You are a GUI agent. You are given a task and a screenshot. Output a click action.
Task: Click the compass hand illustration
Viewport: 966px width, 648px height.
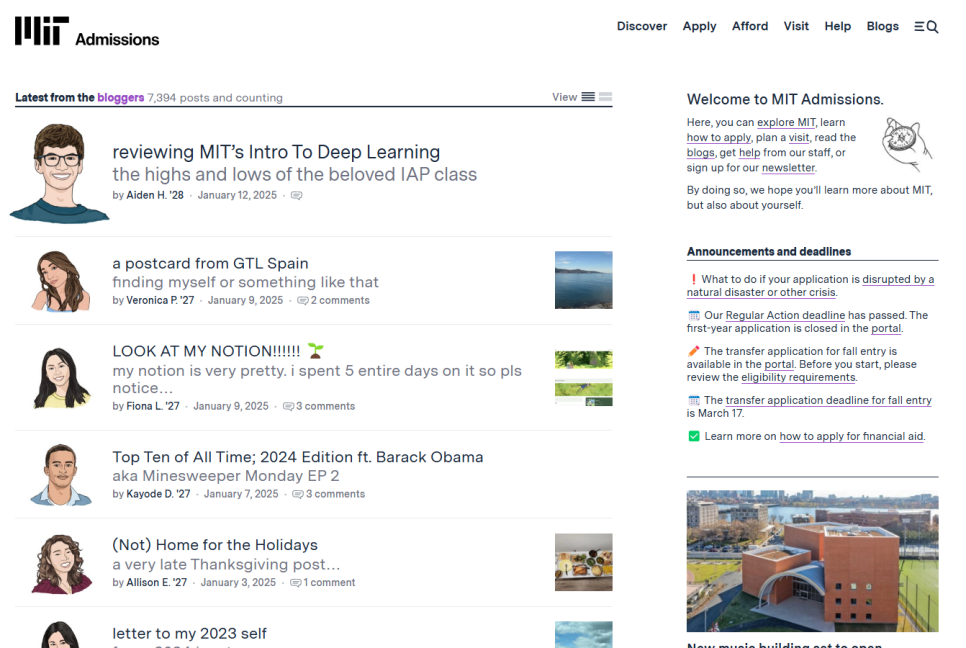click(x=907, y=144)
